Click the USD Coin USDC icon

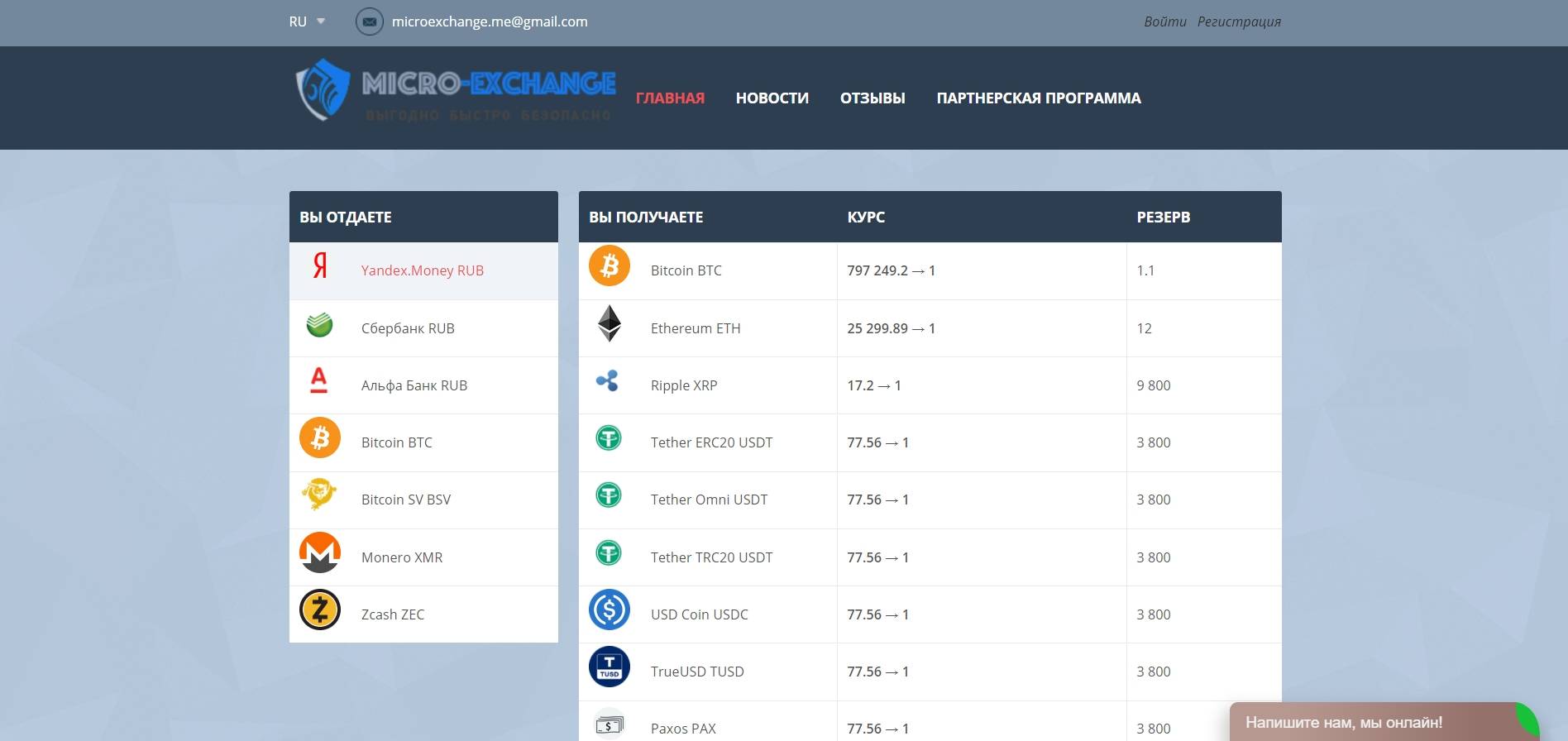[610, 610]
